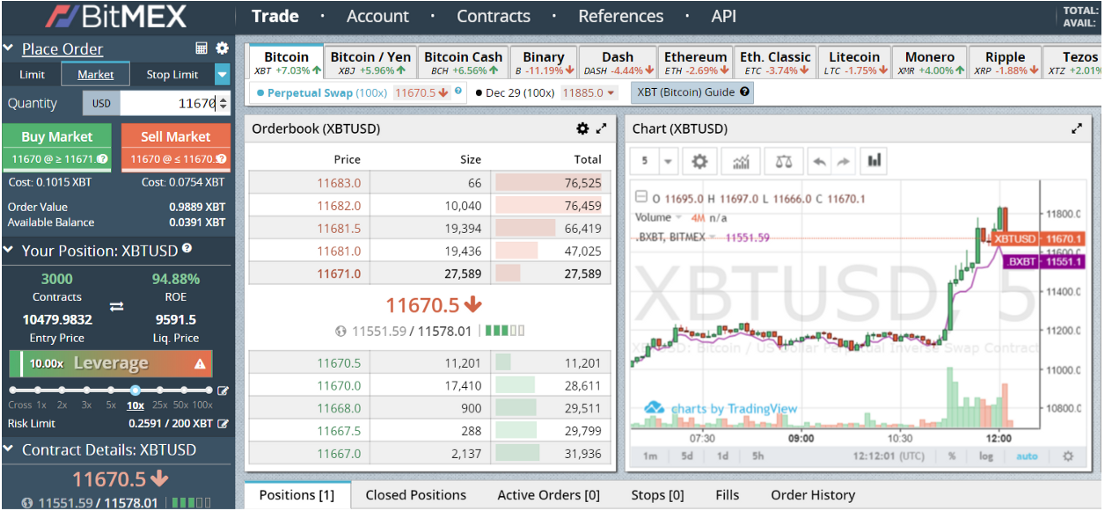Image resolution: width=1104 pixels, height=510 pixels.
Task: Expand Orderbook panel to fullscreen
Action: (601, 129)
